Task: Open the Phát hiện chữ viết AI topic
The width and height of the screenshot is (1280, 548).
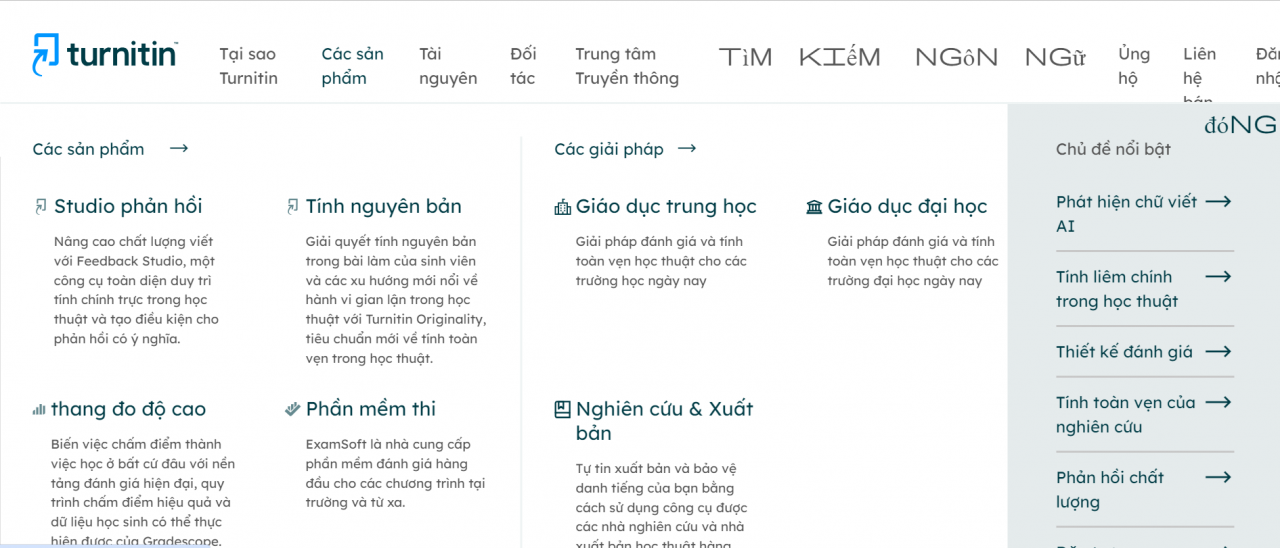Action: pos(1127,214)
